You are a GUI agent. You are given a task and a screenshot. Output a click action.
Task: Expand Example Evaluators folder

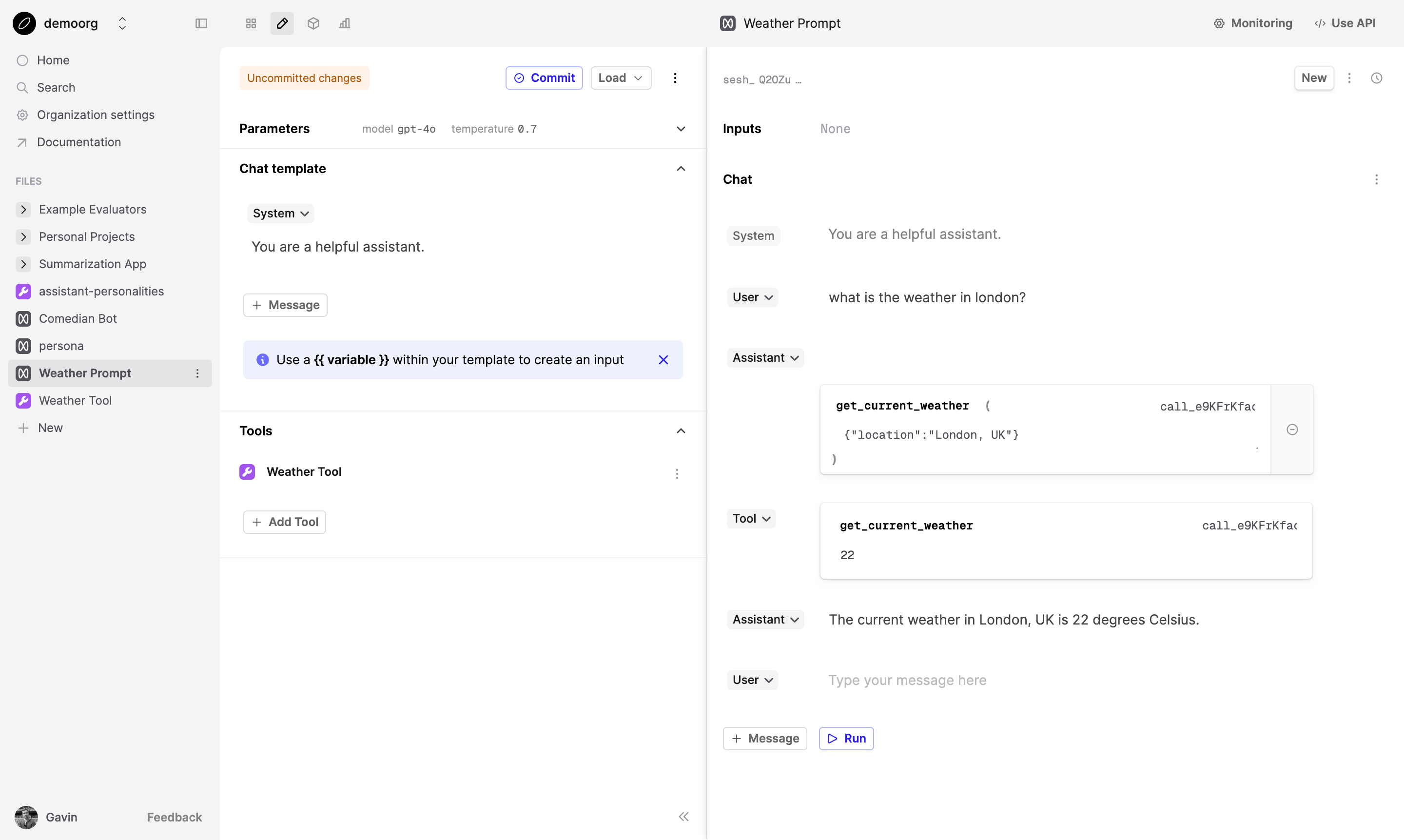click(23, 210)
